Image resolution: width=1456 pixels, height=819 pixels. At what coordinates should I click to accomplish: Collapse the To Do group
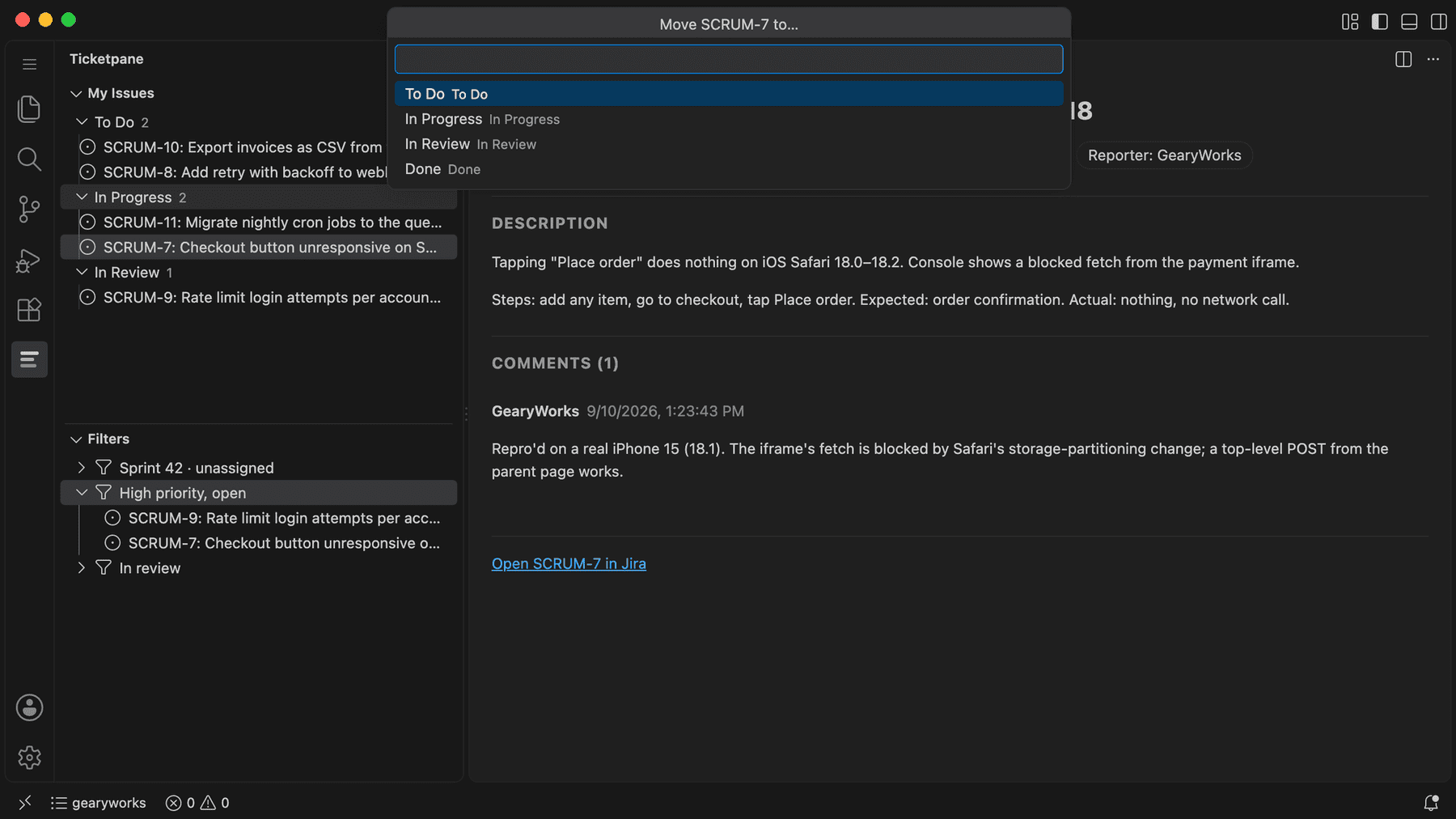point(82,121)
